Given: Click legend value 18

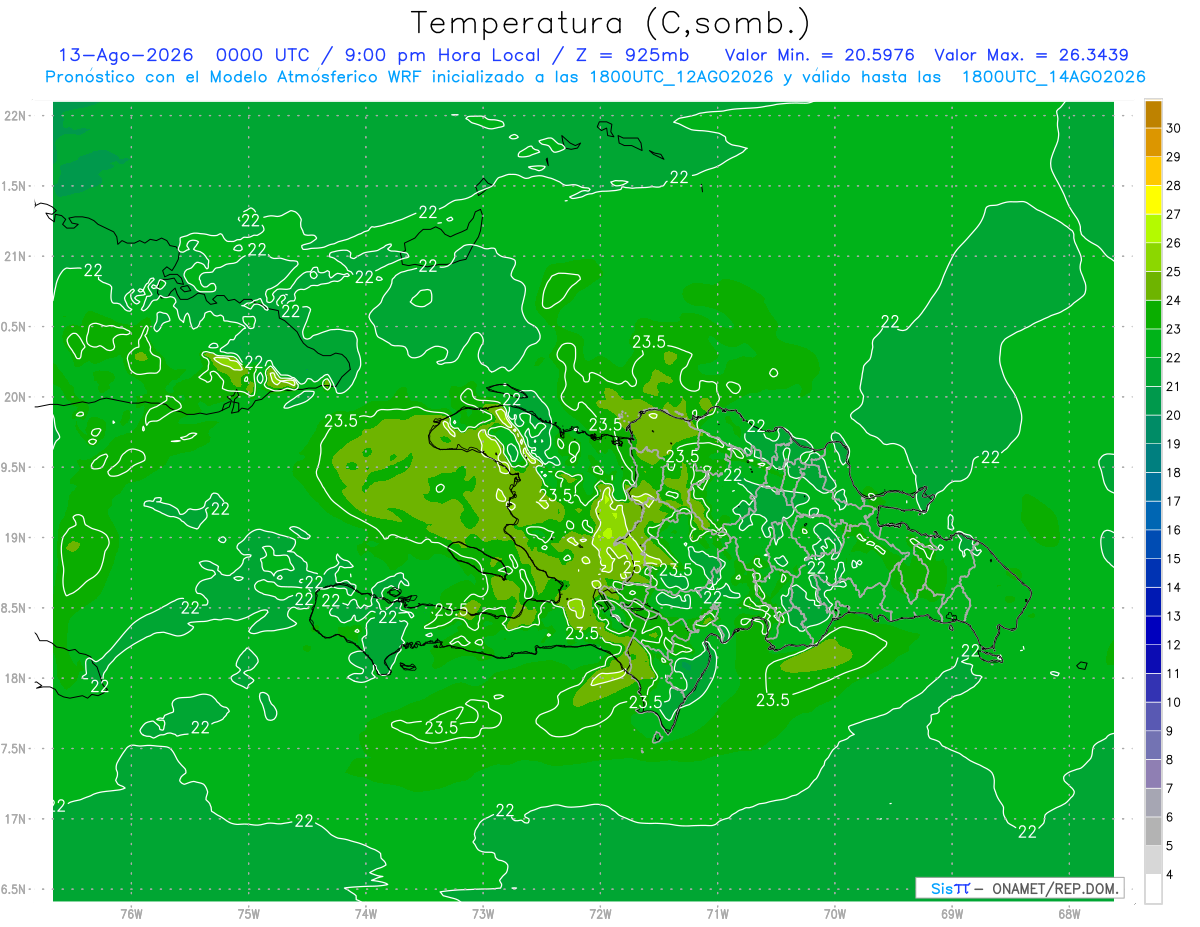Looking at the screenshot, I should coord(1174,472).
